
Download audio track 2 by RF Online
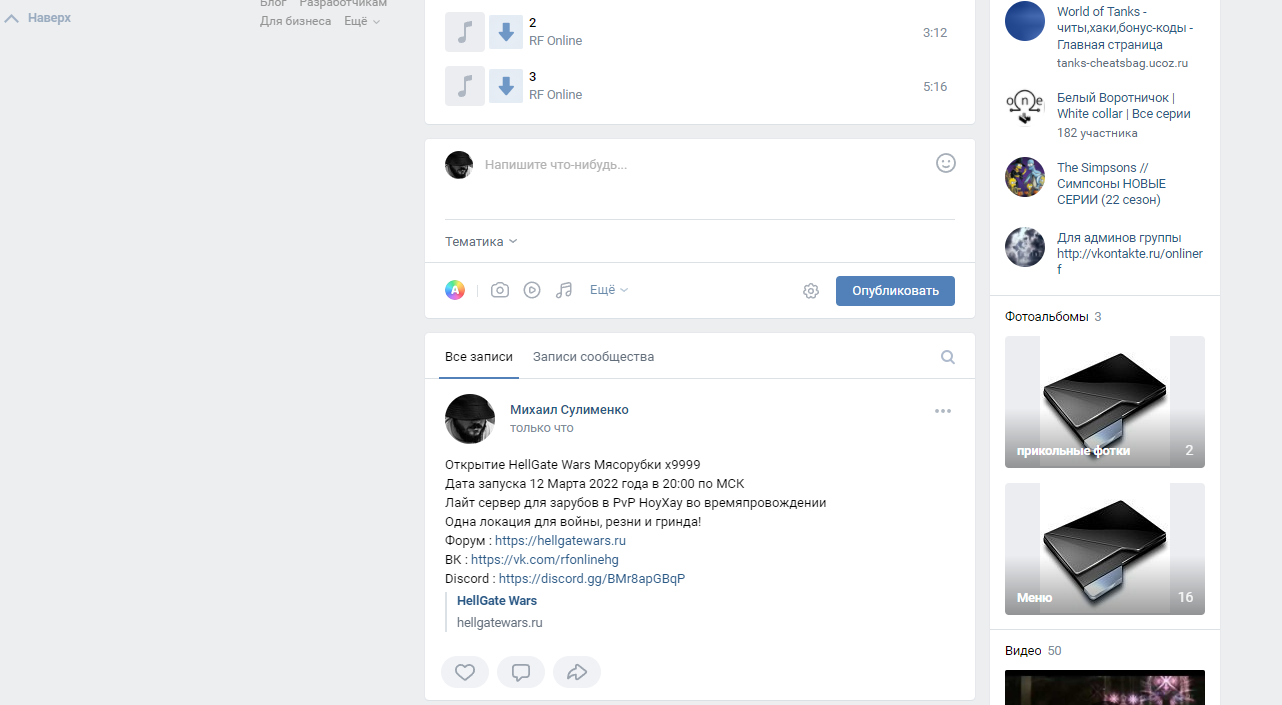point(506,32)
